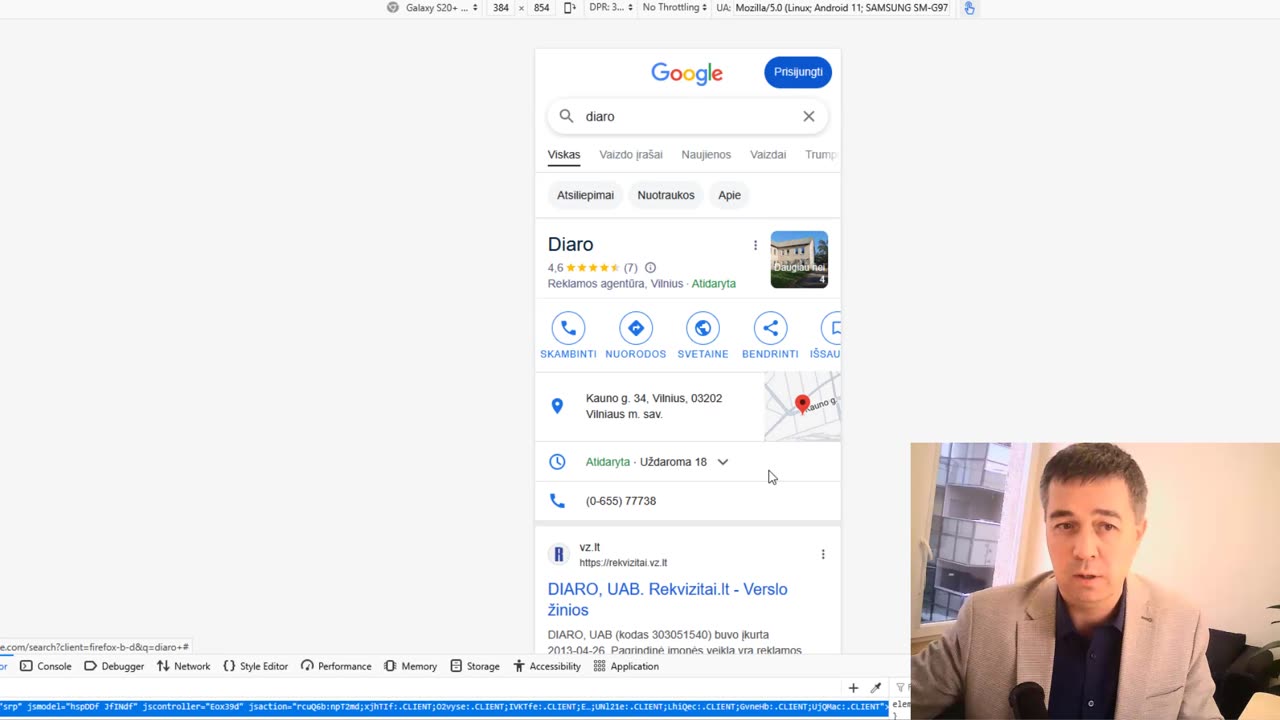Select the Atsiliepimai chip
The width and height of the screenshot is (1280, 720).
point(586,195)
